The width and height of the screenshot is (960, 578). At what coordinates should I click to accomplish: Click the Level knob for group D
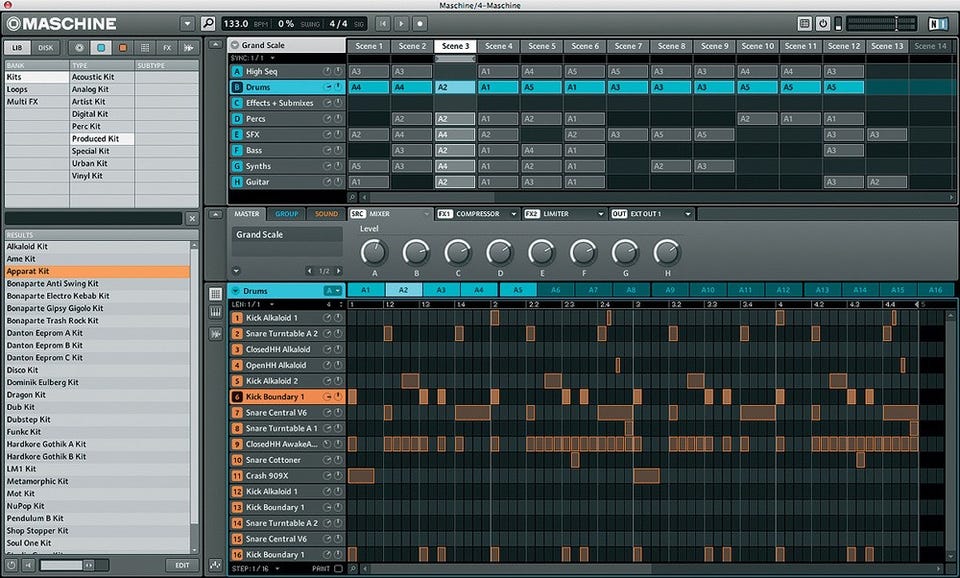coord(500,252)
